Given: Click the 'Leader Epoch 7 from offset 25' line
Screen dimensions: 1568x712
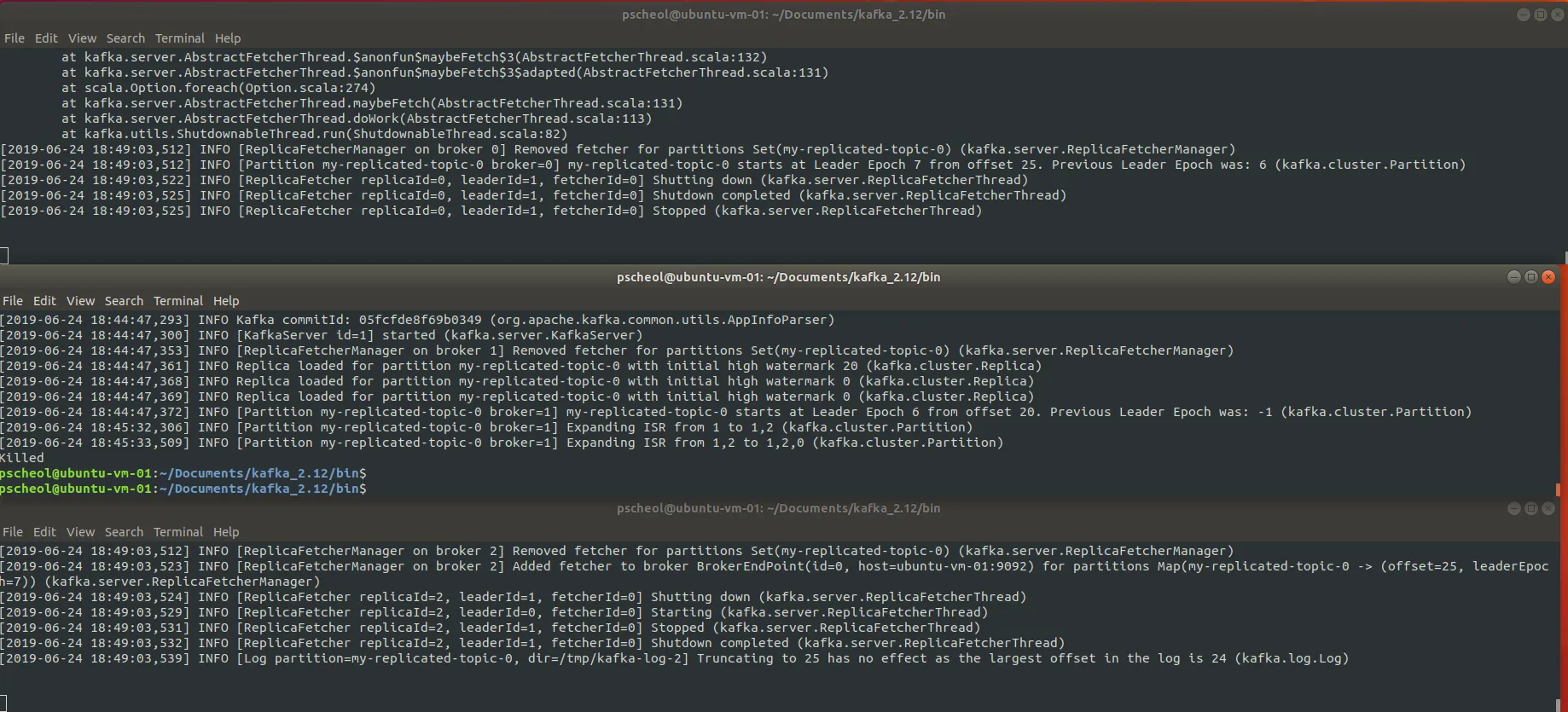Looking at the screenshot, I should pyautogui.click(x=733, y=165).
